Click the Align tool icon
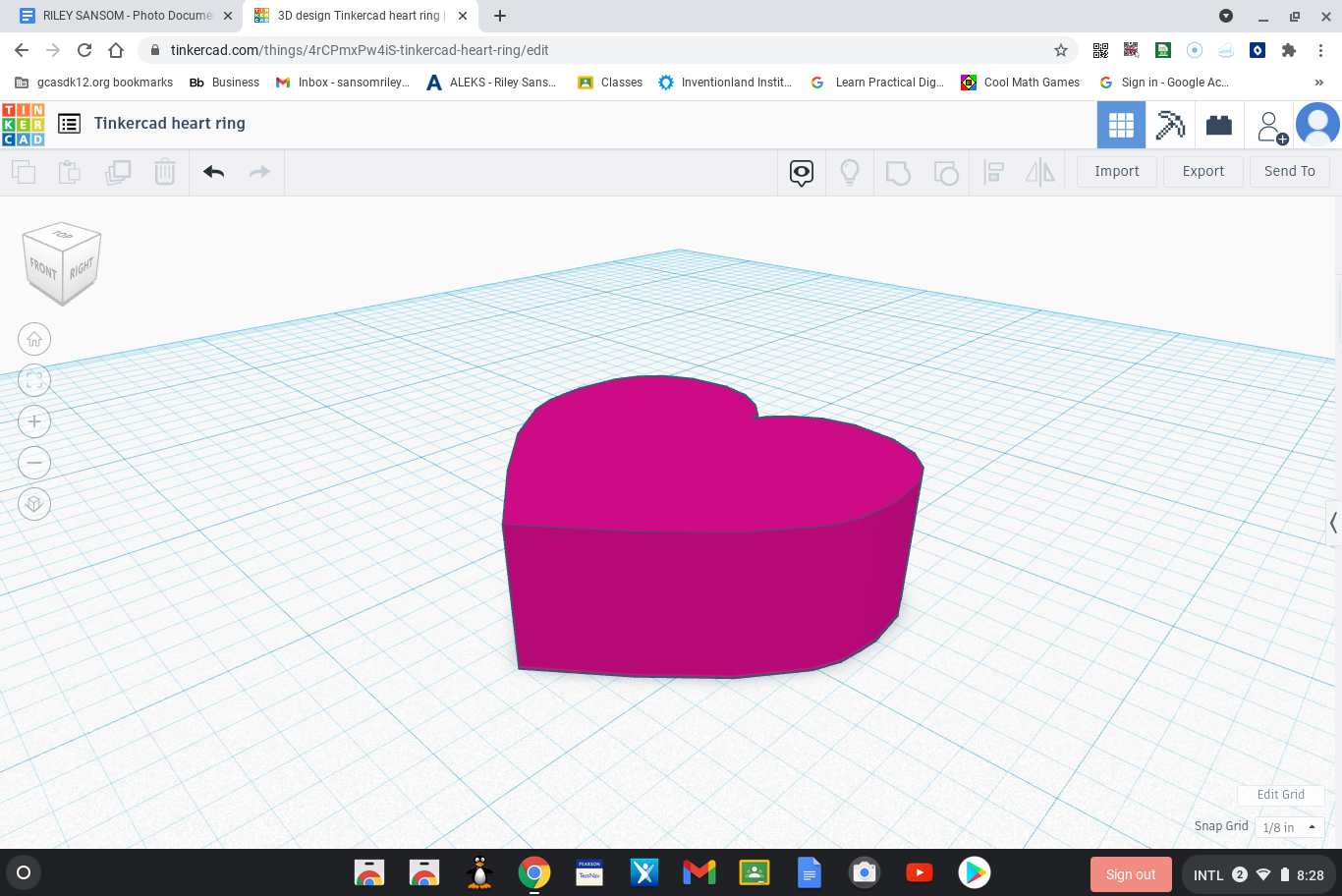Screen dimensions: 1342x896 point(993,173)
